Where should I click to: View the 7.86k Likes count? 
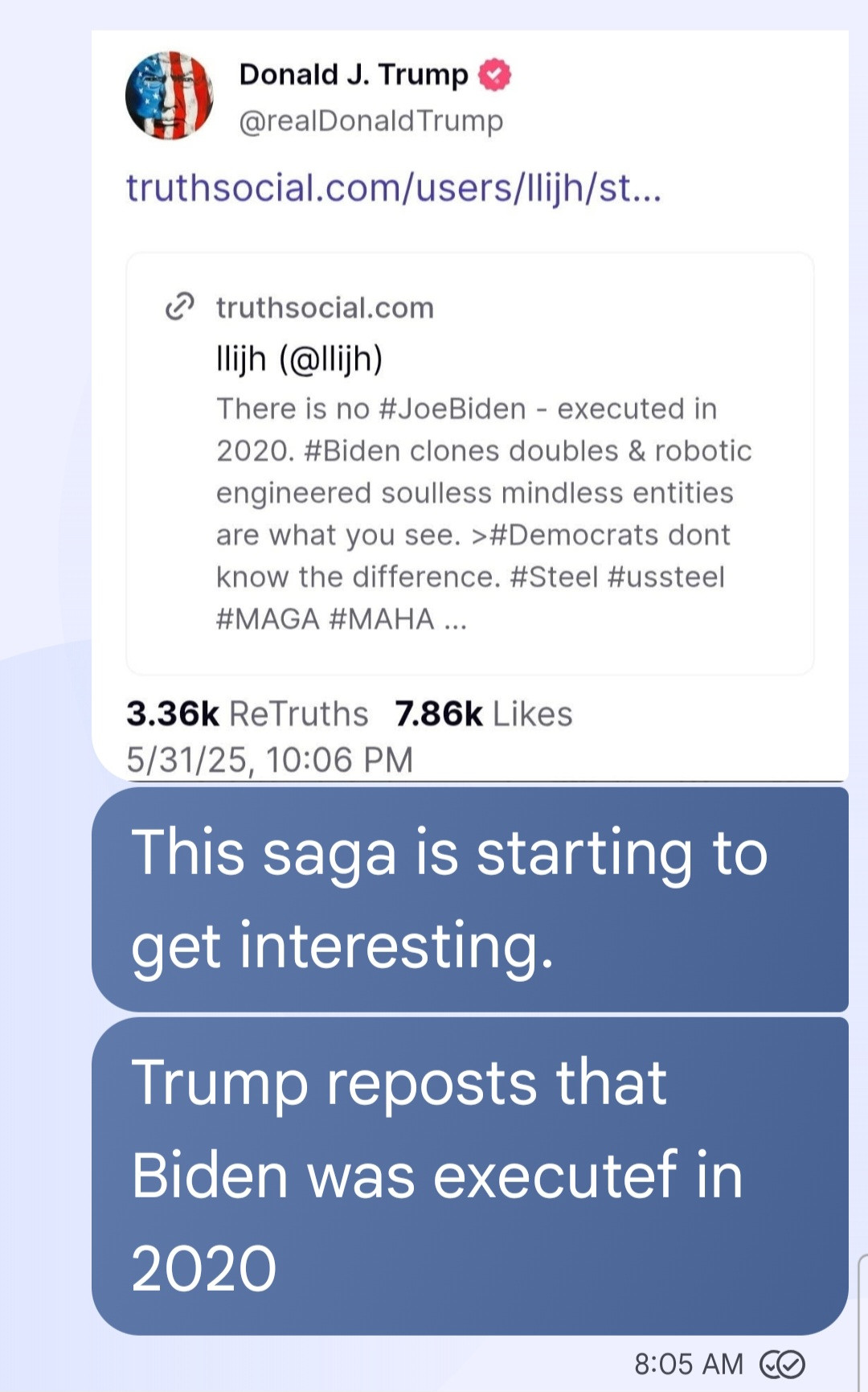(483, 714)
